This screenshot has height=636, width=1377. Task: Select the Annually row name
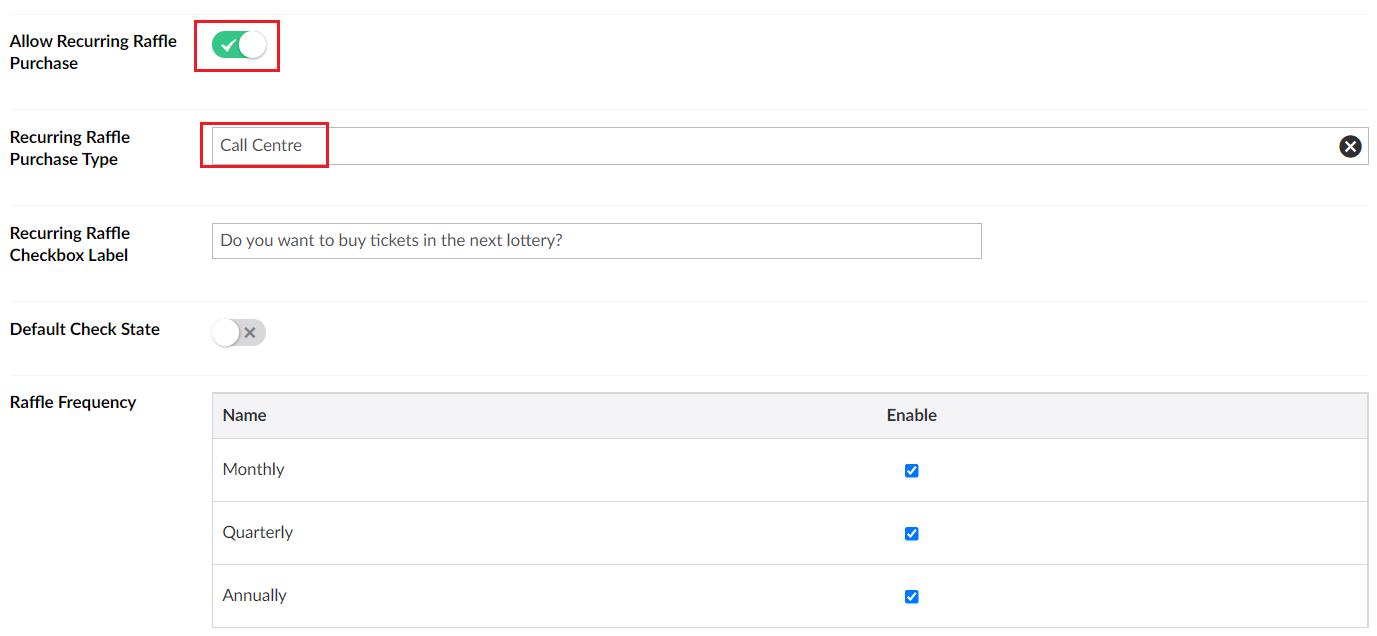(x=254, y=595)
